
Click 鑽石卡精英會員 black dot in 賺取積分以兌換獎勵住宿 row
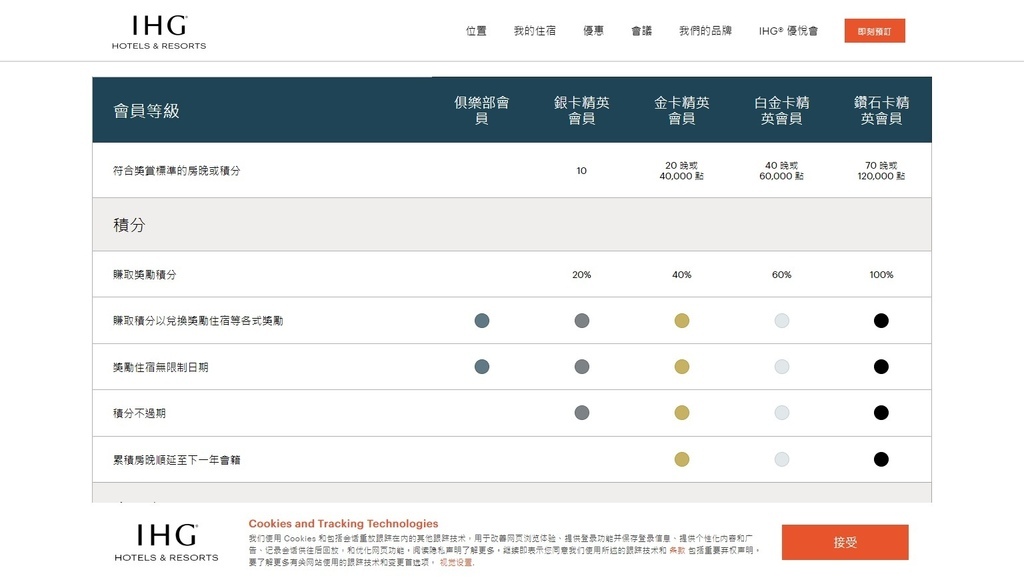(x=881, y=321)
